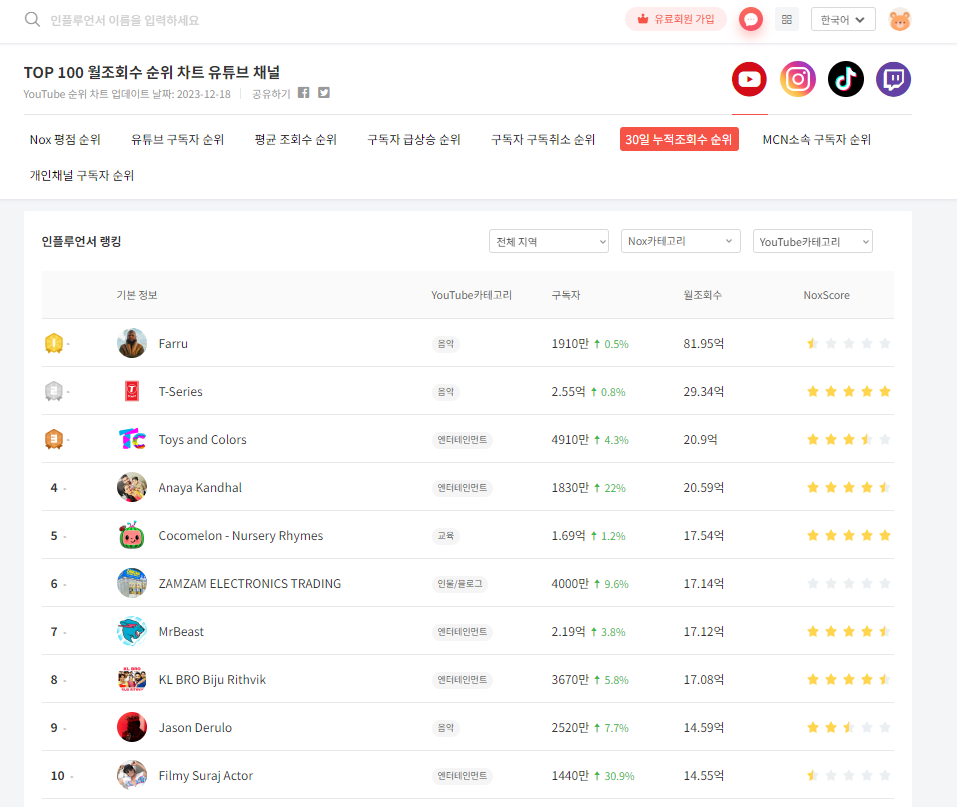Open the grid apps menu icon
957x807 pixels.
click(x=787, y=20)
